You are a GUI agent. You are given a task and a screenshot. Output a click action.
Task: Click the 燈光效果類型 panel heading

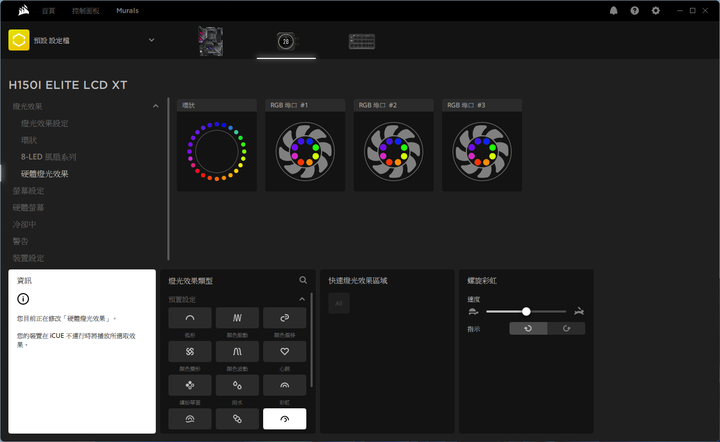coord(190,280)
